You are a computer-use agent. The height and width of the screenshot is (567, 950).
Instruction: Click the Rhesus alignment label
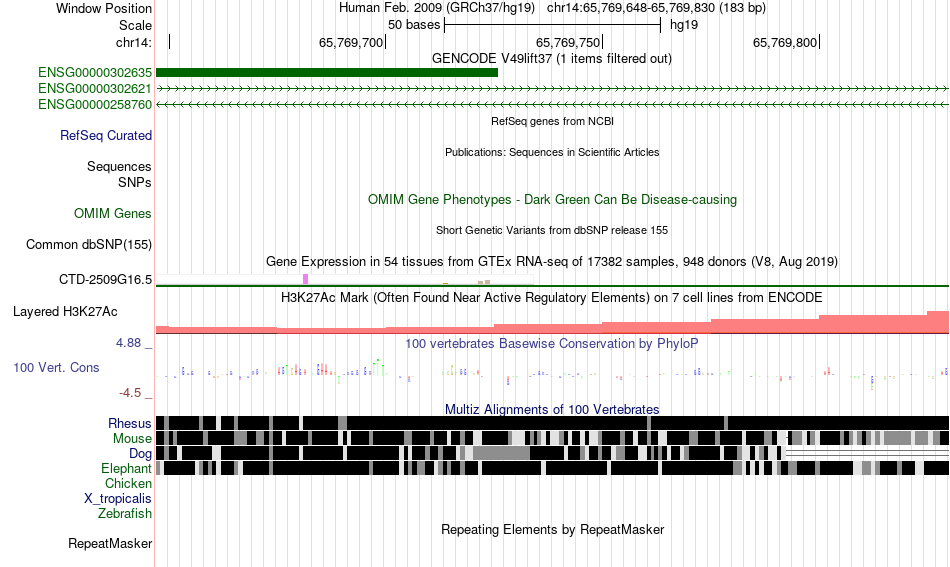tap(130, 423)
